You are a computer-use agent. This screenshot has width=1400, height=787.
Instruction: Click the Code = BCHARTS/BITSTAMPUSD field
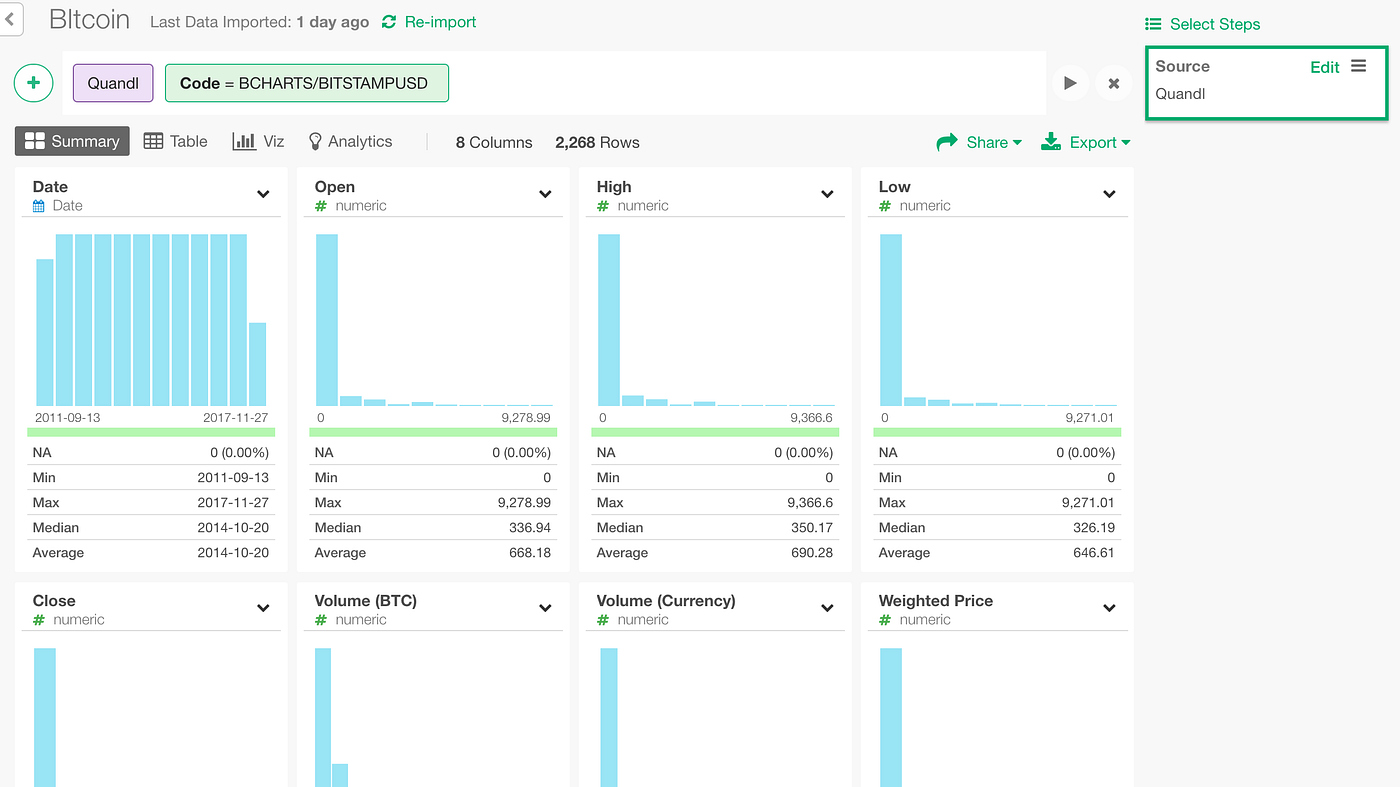tap(306, 83)
